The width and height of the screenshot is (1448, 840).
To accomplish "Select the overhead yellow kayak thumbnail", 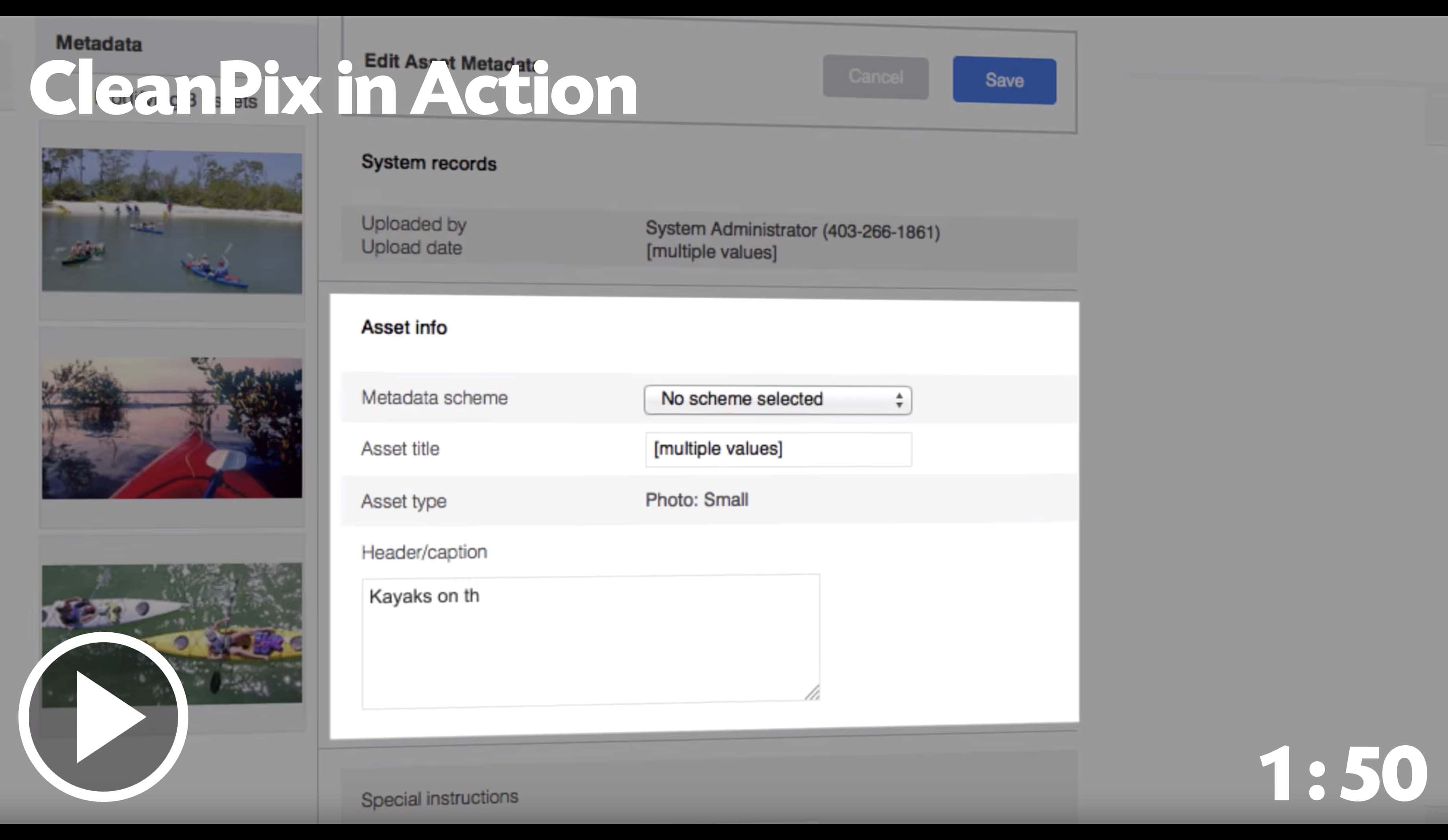I will [172, 635].
